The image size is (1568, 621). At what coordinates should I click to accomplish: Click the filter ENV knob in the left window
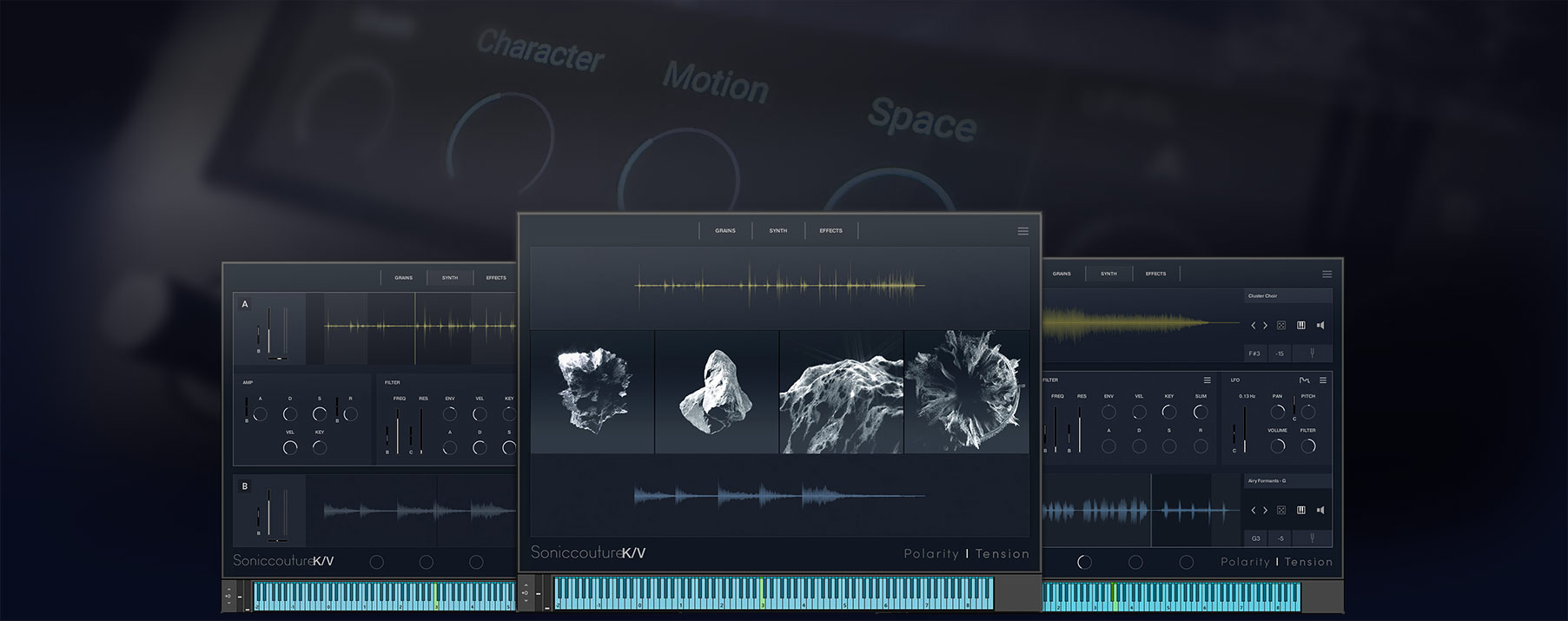point(450,414)
